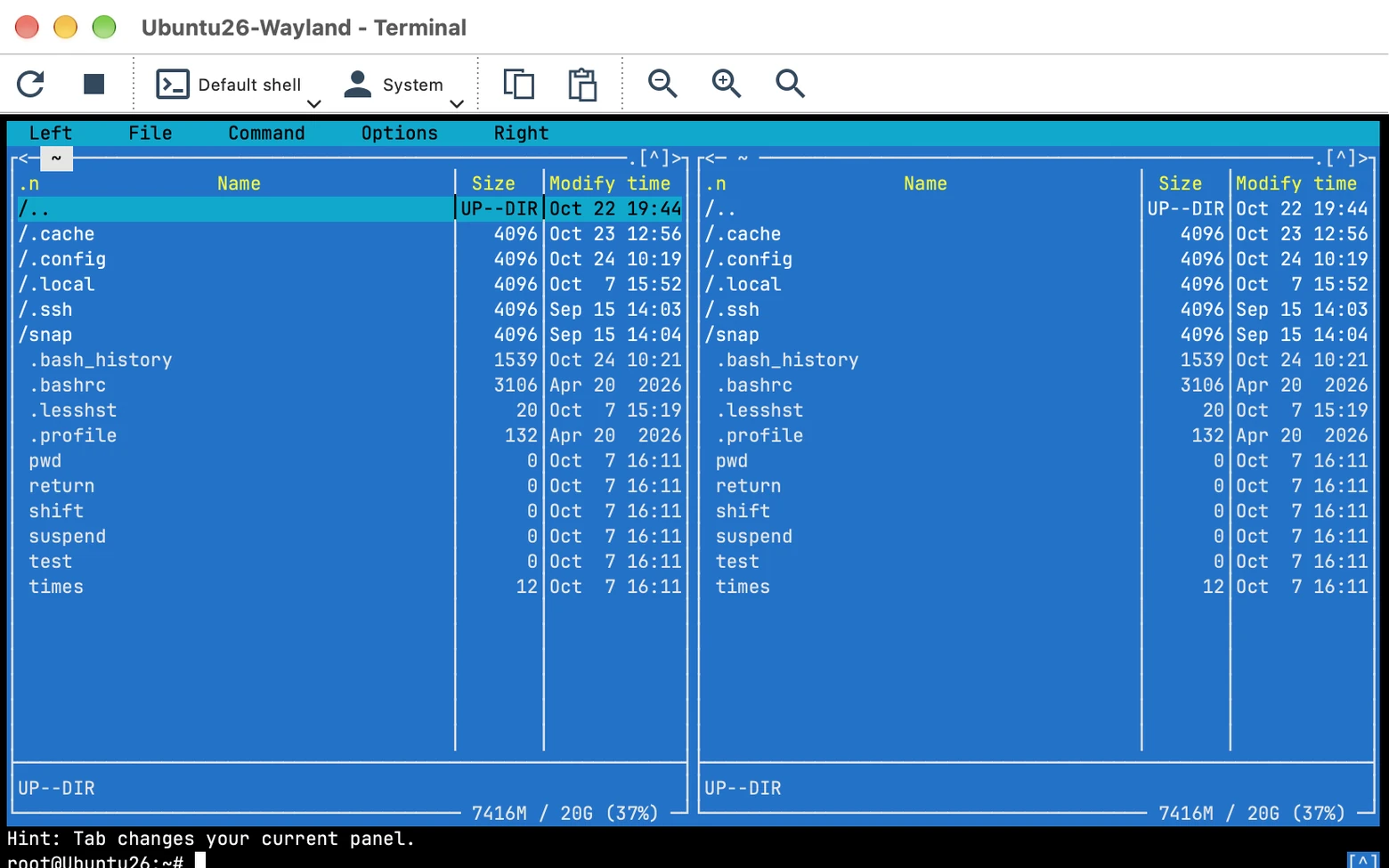Image resolution: width=1389 pixels, height=868 pixels.
Task: Sort left panel by Size column header
Action: (x=493, y=184)
